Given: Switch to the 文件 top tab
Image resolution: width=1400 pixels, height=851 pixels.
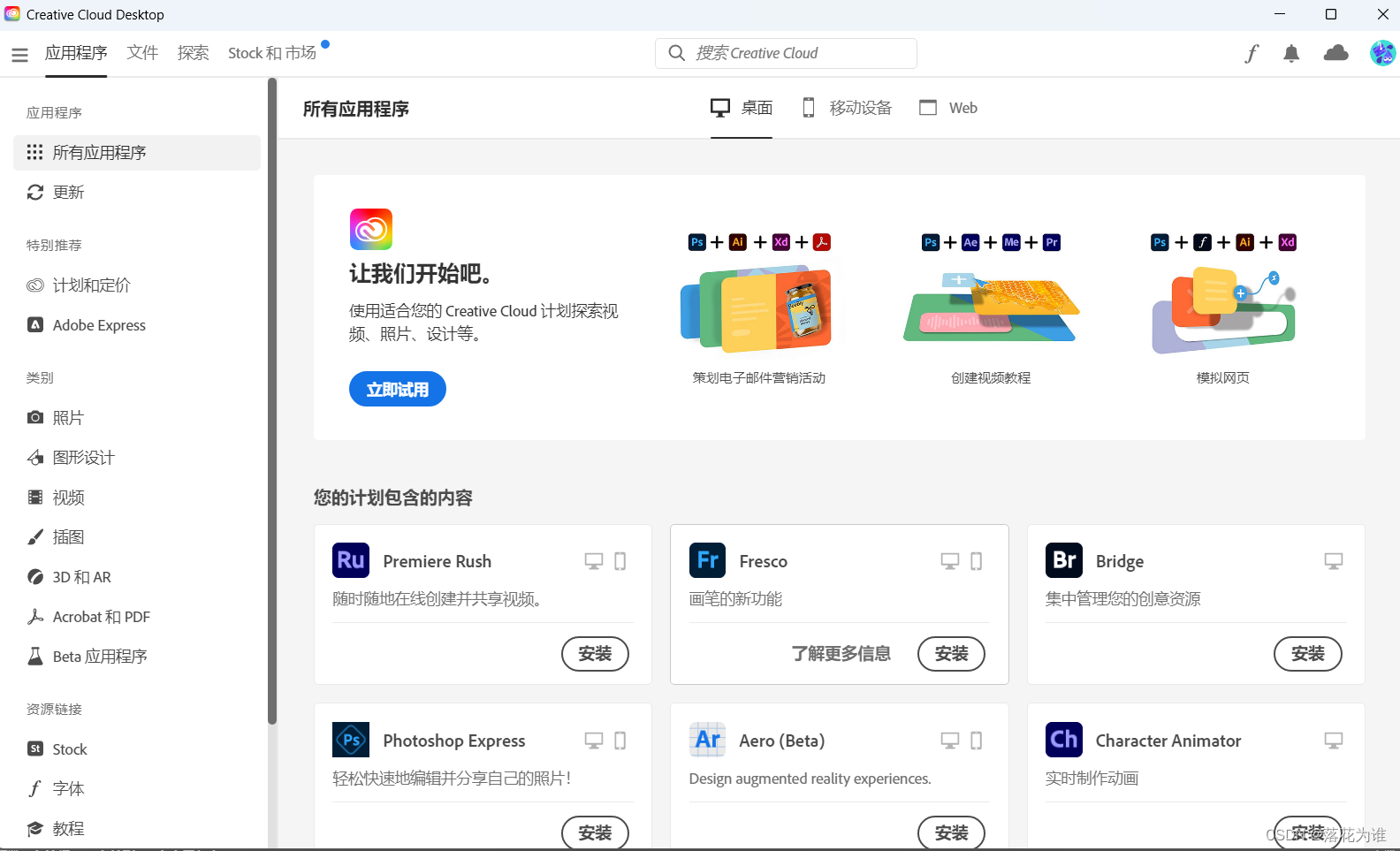Looking at the screenshot, I should tap(142, 53).
